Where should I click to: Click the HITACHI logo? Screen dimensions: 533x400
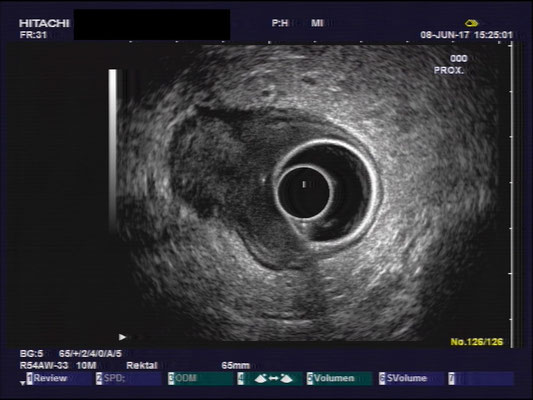pos(44,23)
